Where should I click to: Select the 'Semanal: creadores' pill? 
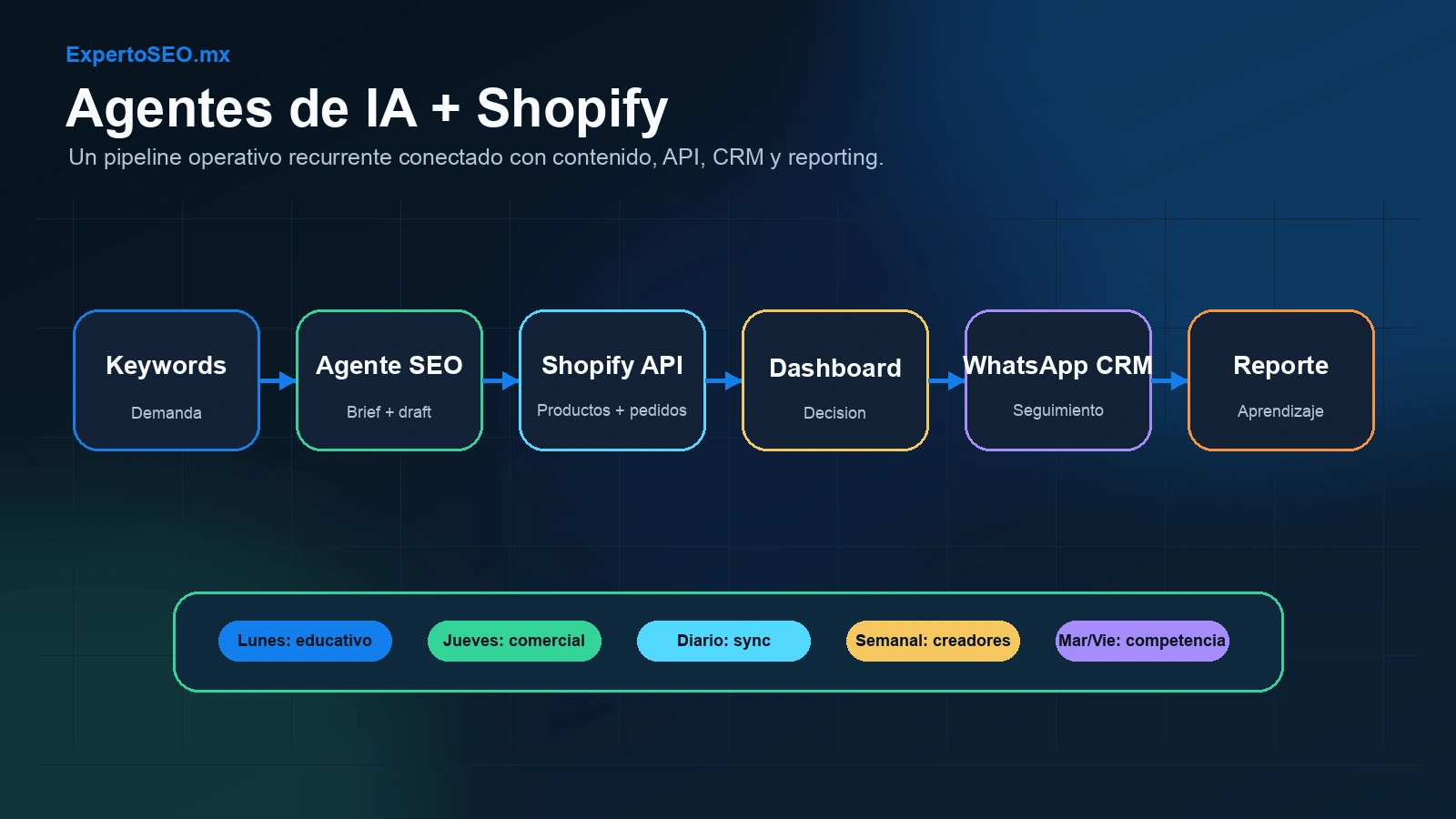coord(933,641)
